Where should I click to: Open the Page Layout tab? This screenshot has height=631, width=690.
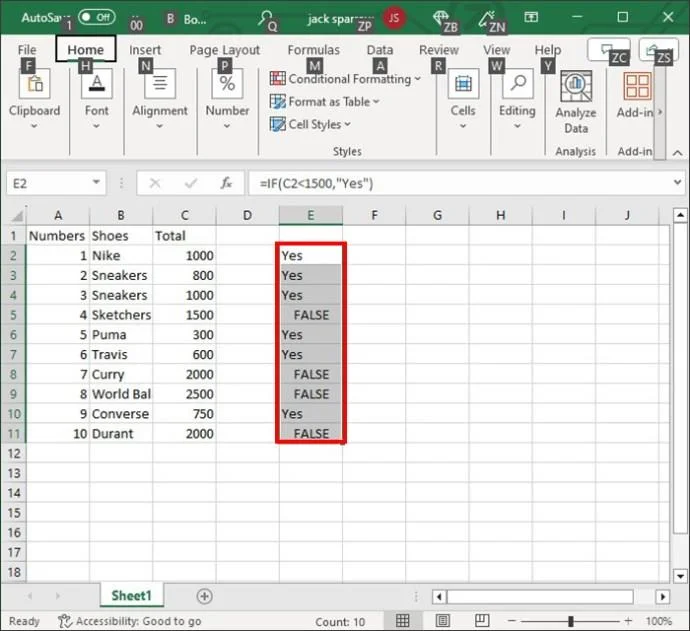(224, 50)
